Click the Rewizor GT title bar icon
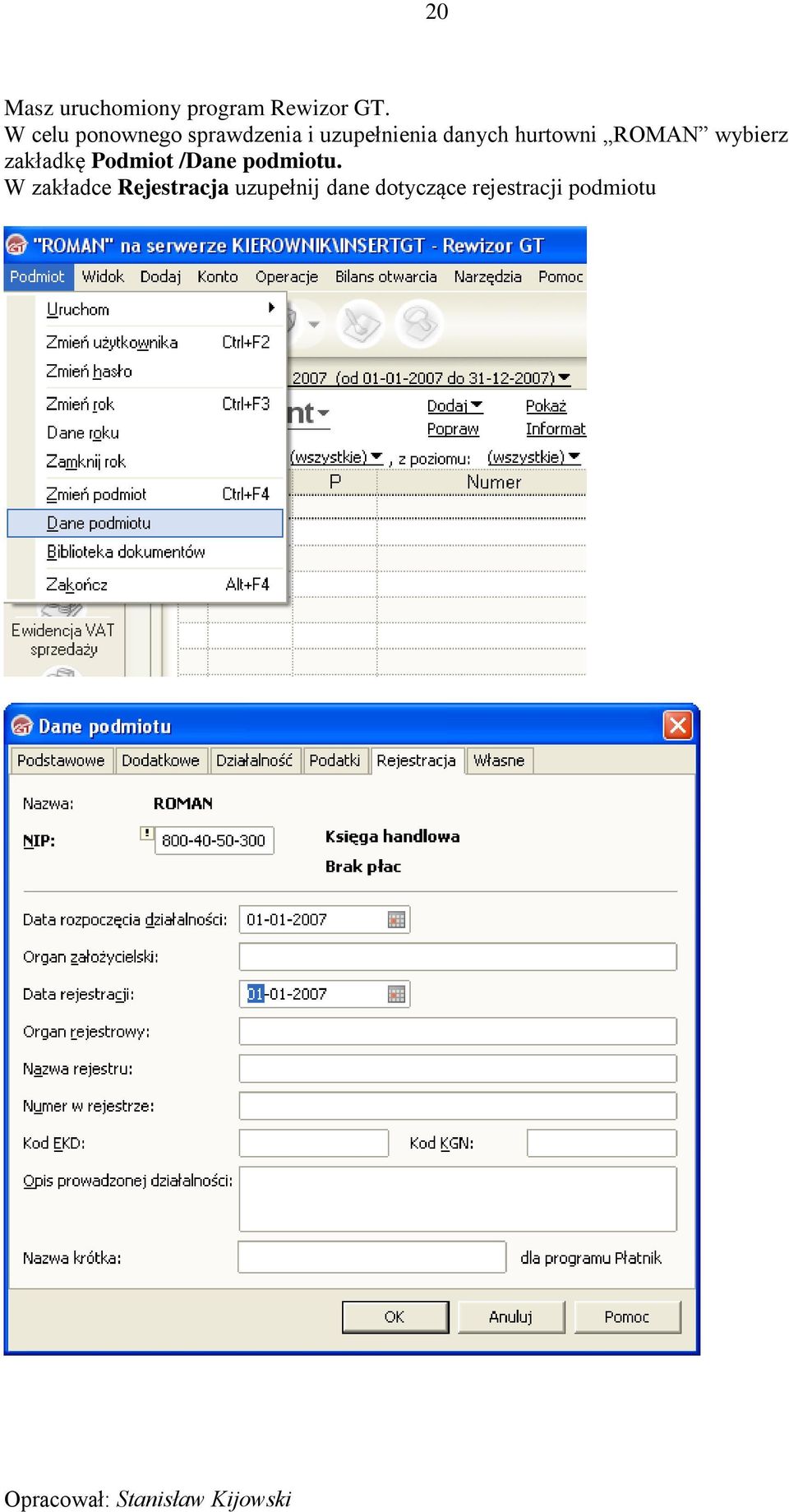 click(16, 245)
